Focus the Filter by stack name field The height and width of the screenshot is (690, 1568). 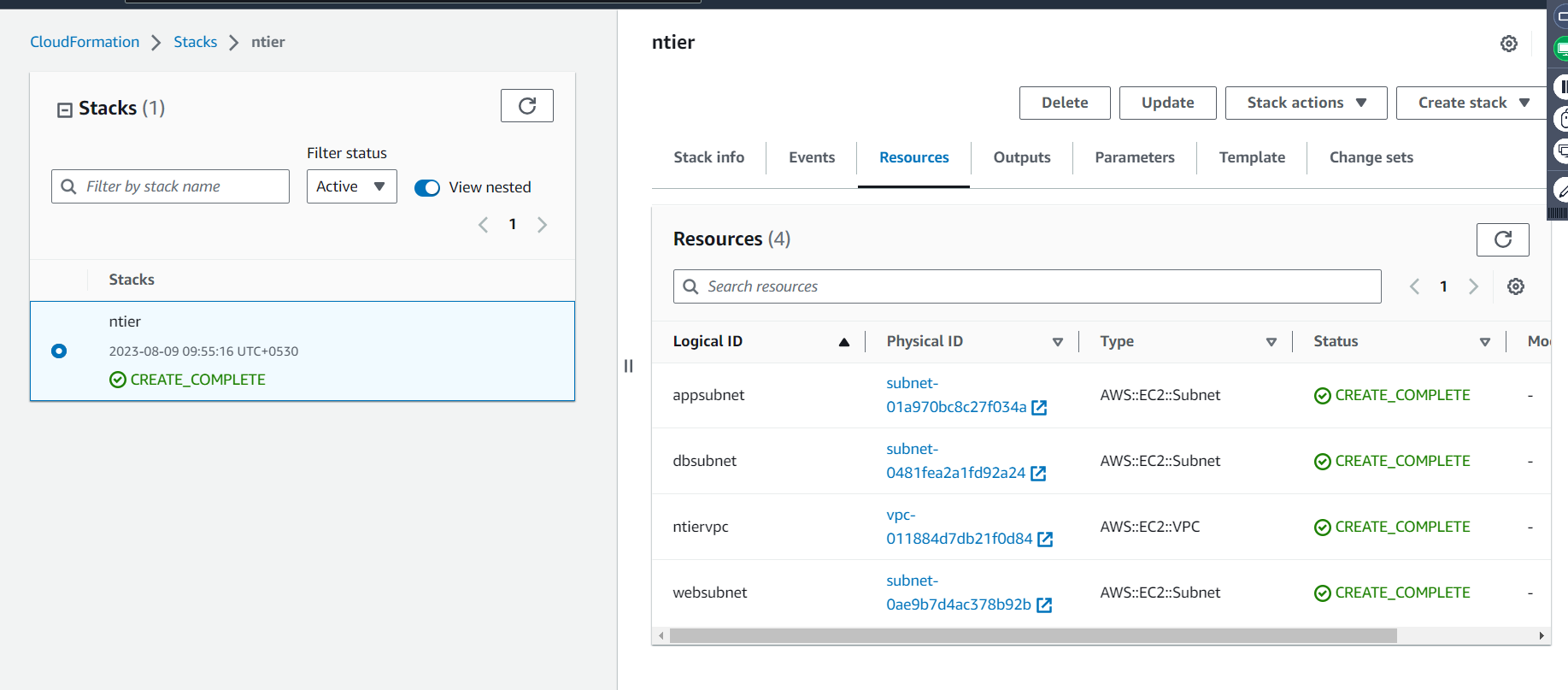(x=170, y=186)
